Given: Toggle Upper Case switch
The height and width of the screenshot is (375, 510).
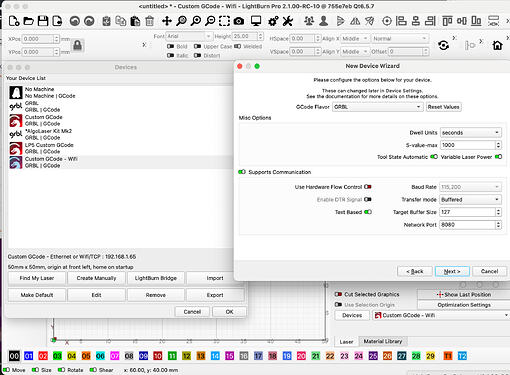Looking at the screenshot, I should [x=197, y=46].
